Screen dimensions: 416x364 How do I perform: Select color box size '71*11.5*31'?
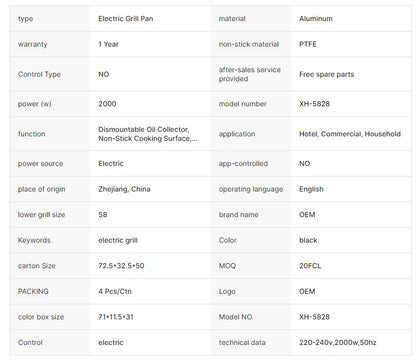tap(116, 317)
